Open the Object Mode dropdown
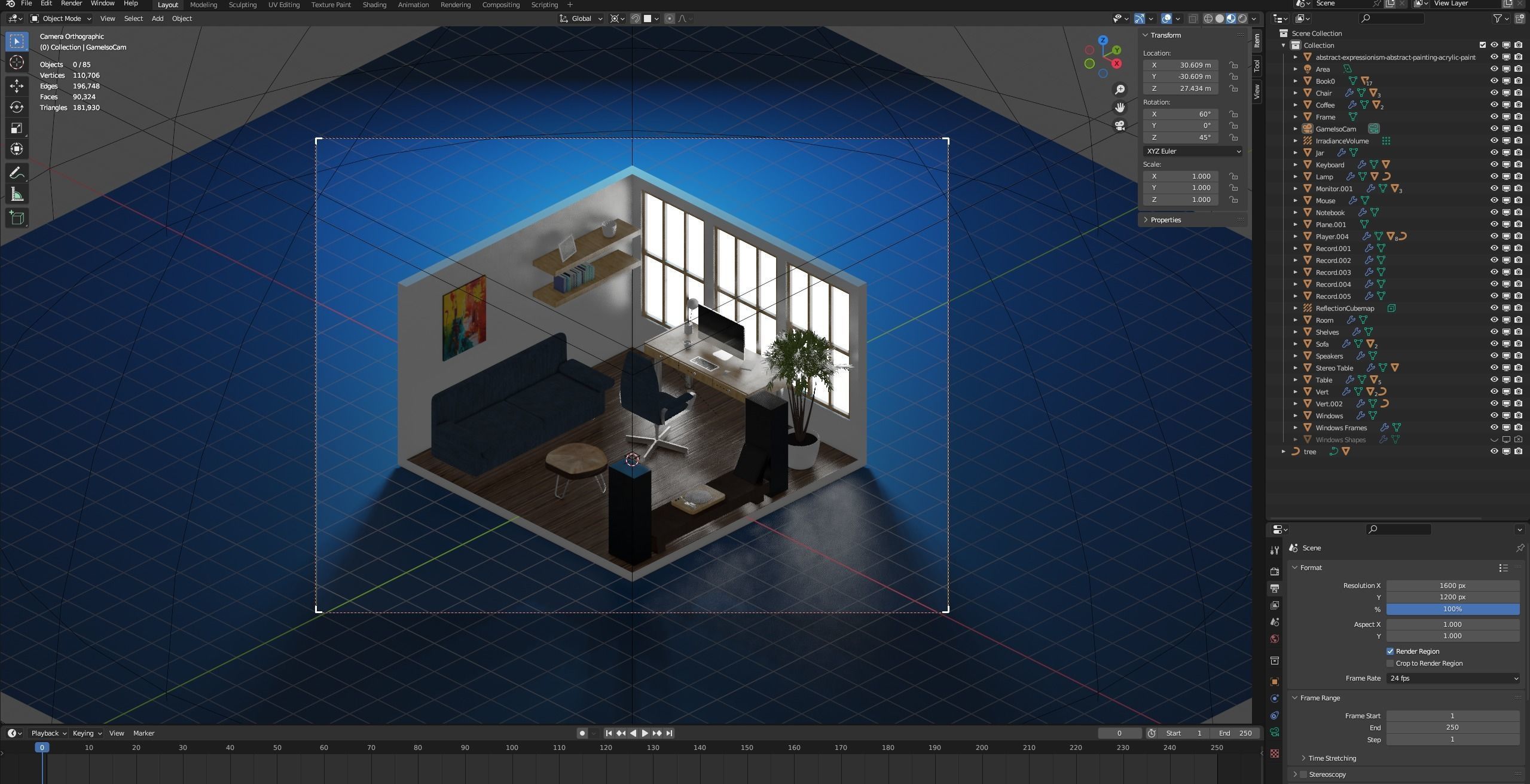 pyautogui.click(x=61, y=19)
